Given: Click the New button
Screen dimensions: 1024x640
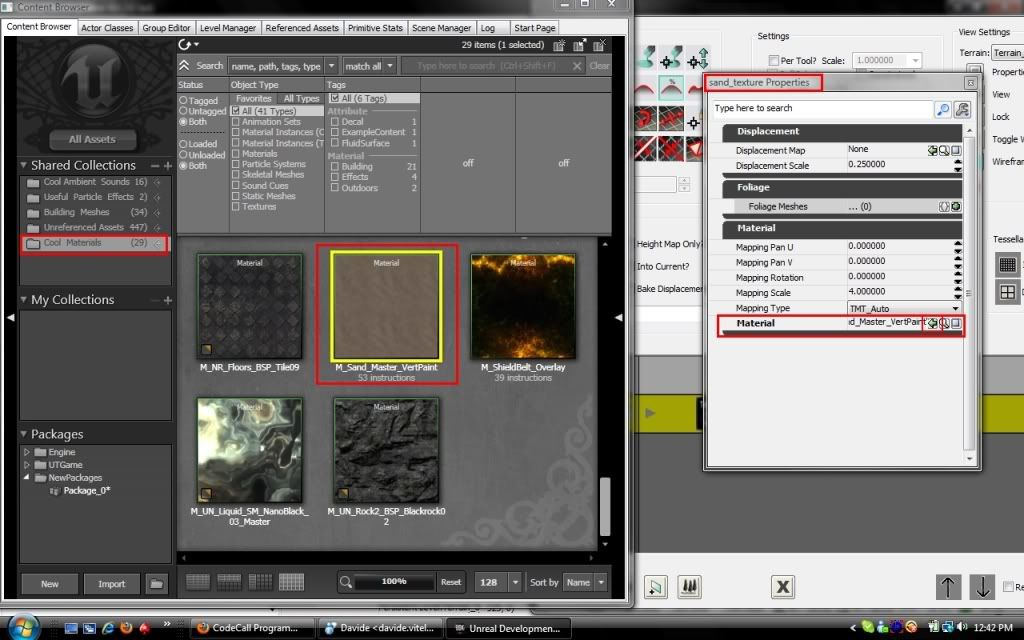Looking at the screenshot, I should pos(50,584).
